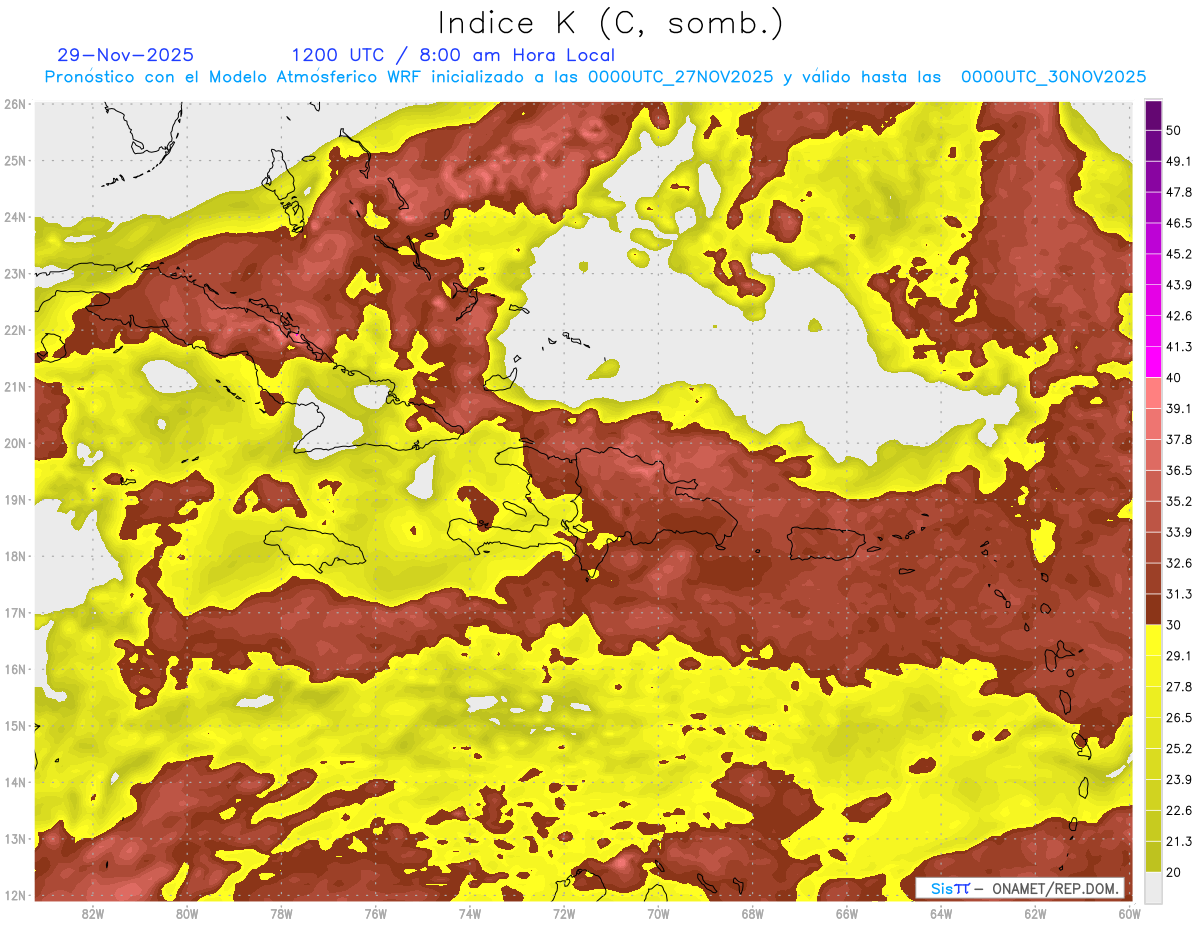Image resolution: width=1200 pixels, height=927 pixels.
Task: Click longitude label '72W'
Action: click(x=564, y=914)
